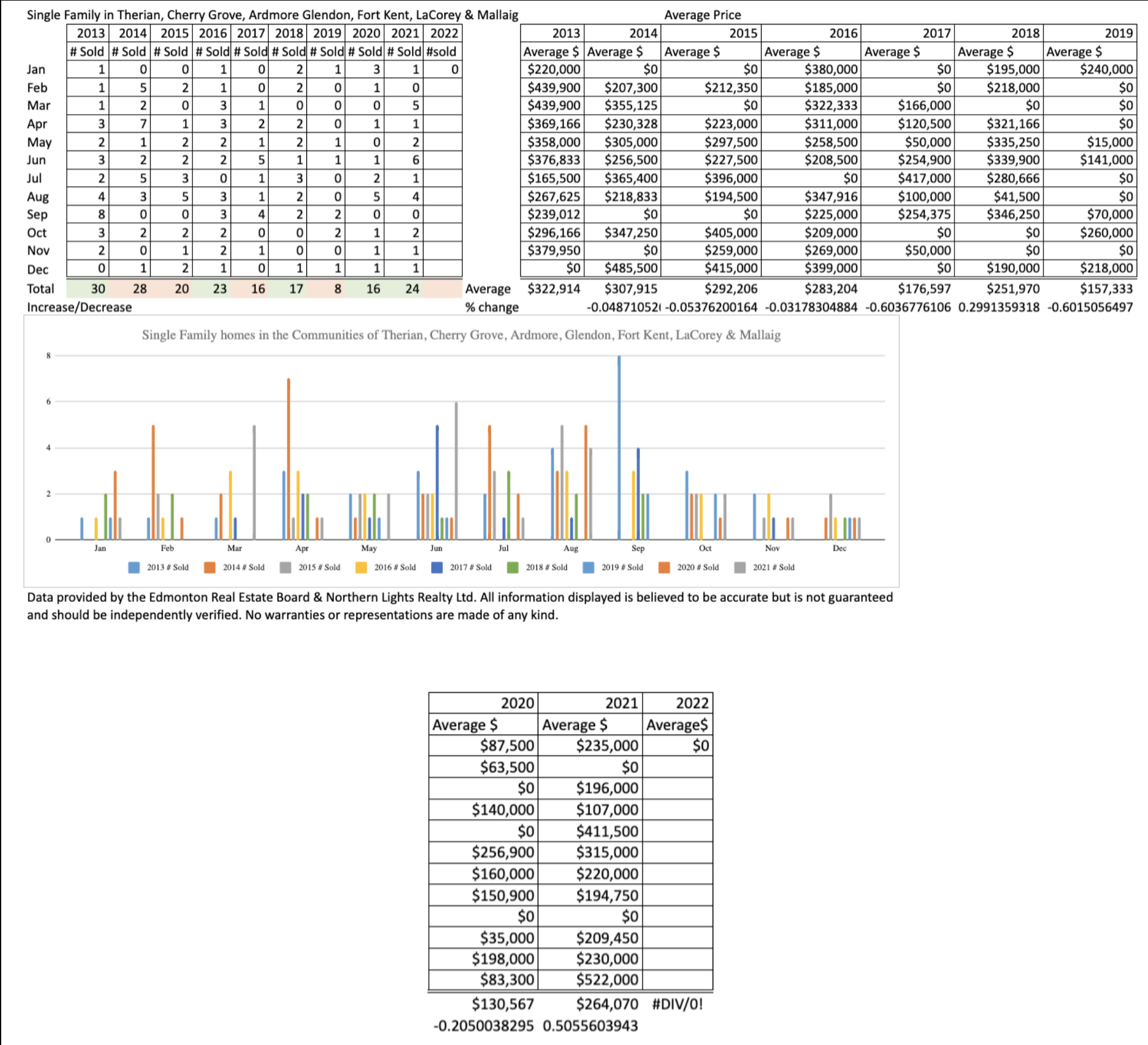Image resolution: width=1148 pixels, height=1045 pixels.
Task: Click the Average row label beside $322,914
Action: pyautogui.click(x=488, y=289)
